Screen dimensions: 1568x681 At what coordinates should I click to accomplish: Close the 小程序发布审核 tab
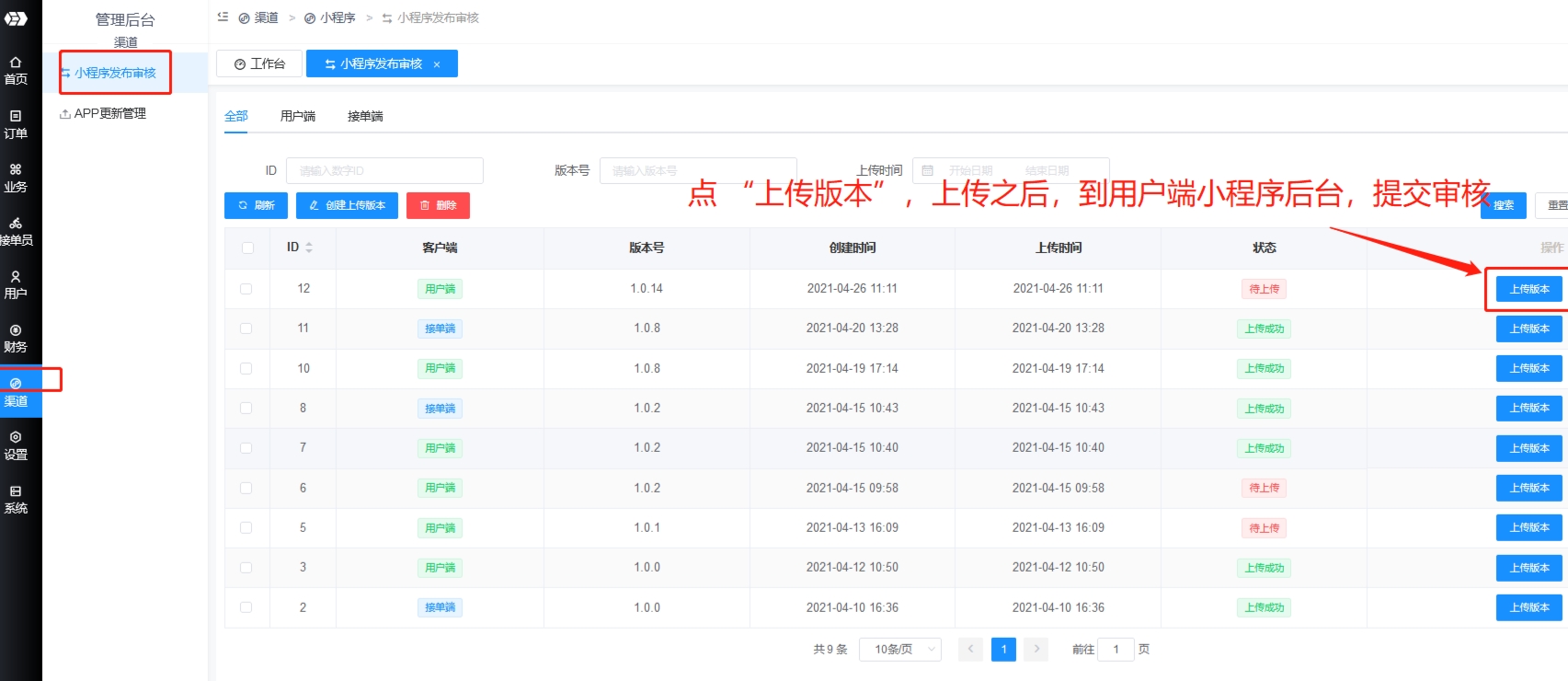click(437, 64)
